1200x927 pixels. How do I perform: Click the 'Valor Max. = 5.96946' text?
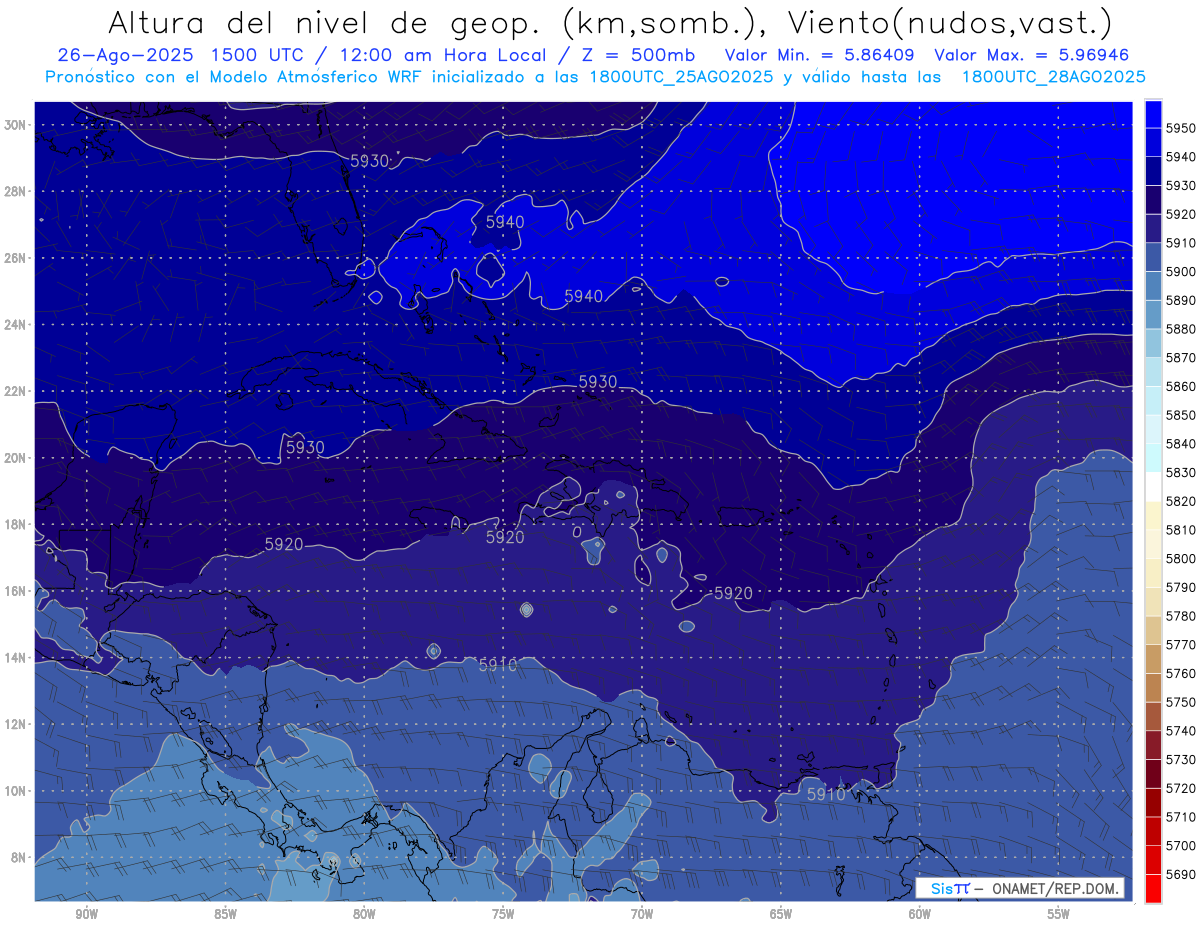[1034, 56]
